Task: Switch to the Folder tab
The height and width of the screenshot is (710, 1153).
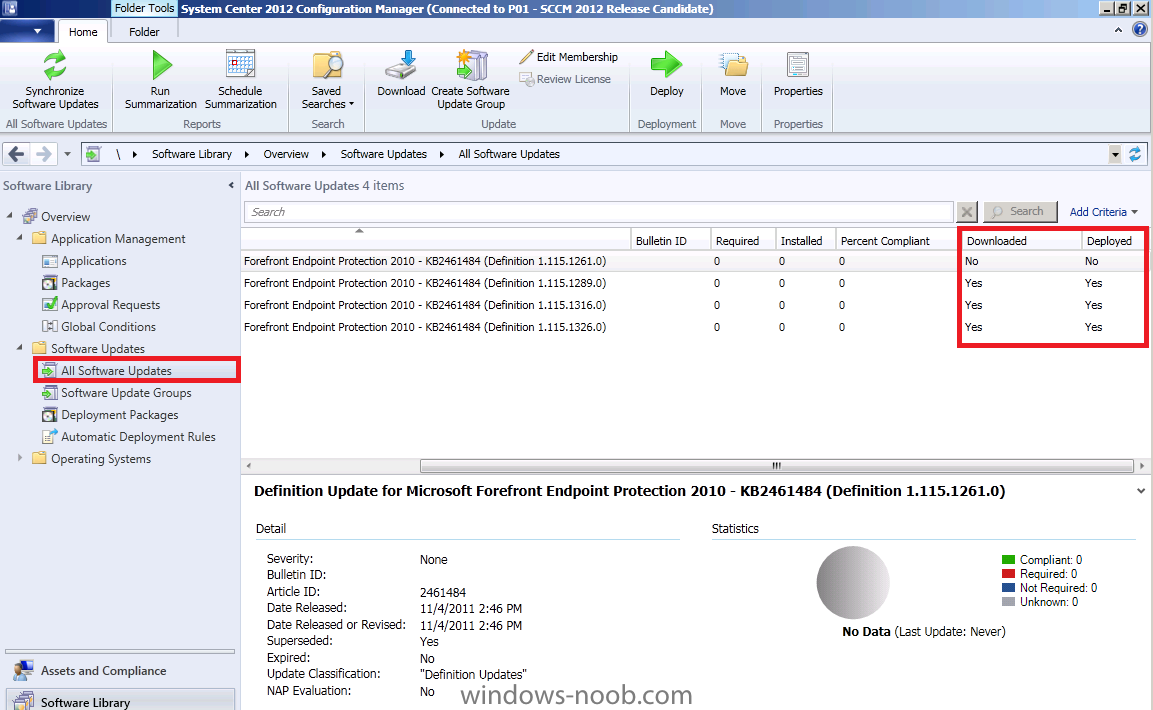Action: point(144,32)
